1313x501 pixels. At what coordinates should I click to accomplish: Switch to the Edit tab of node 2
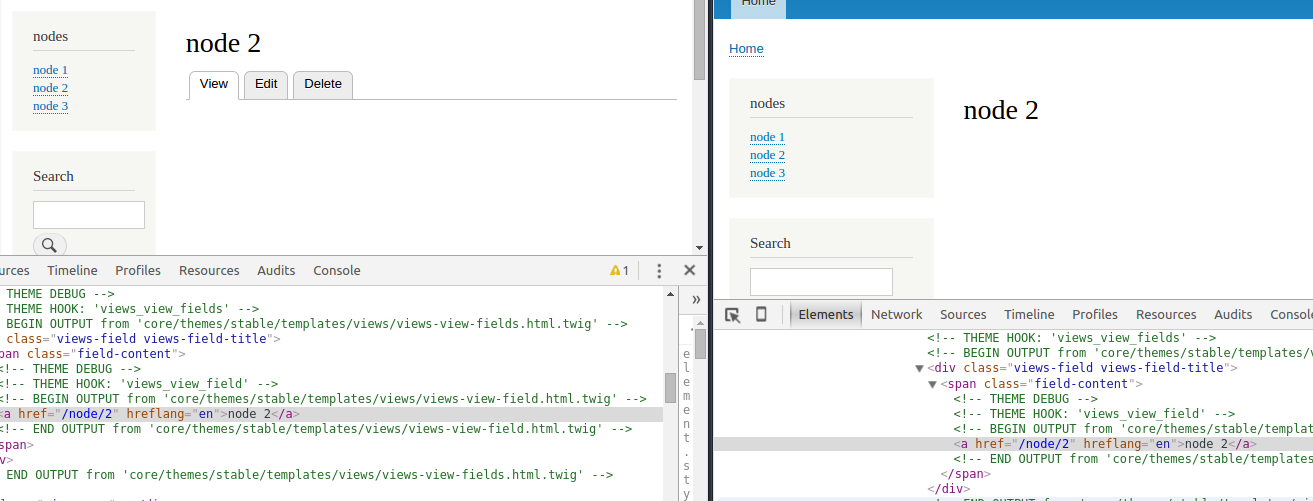point(266,85)
